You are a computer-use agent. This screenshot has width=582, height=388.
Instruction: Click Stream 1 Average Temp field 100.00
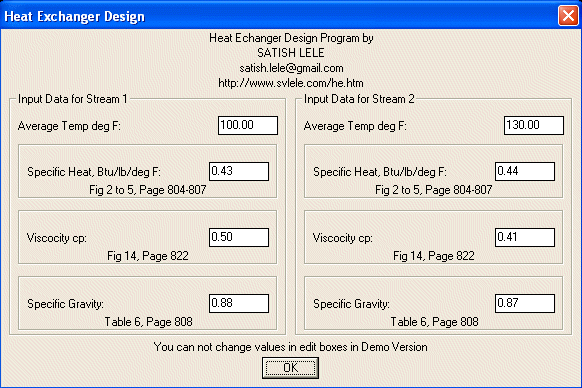248,125
